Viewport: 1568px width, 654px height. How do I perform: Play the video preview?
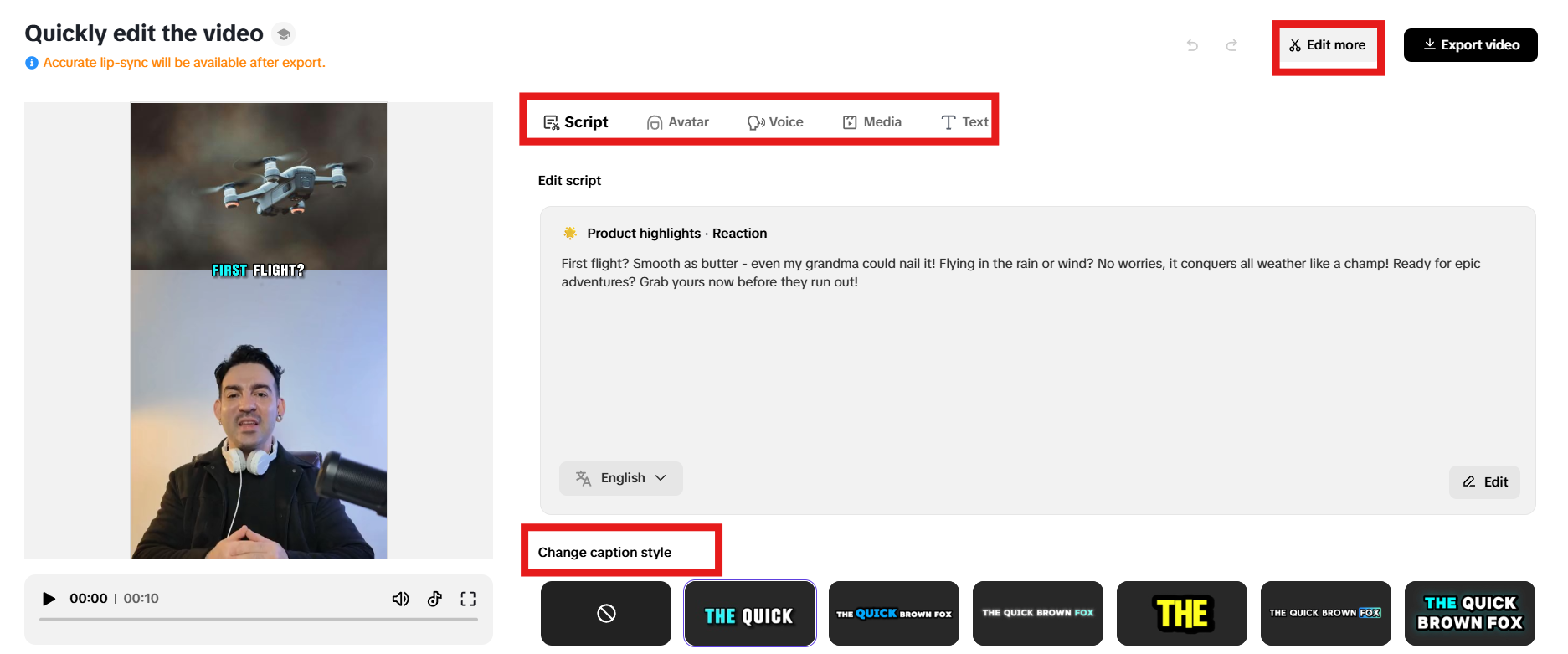(x=49, y=599)
